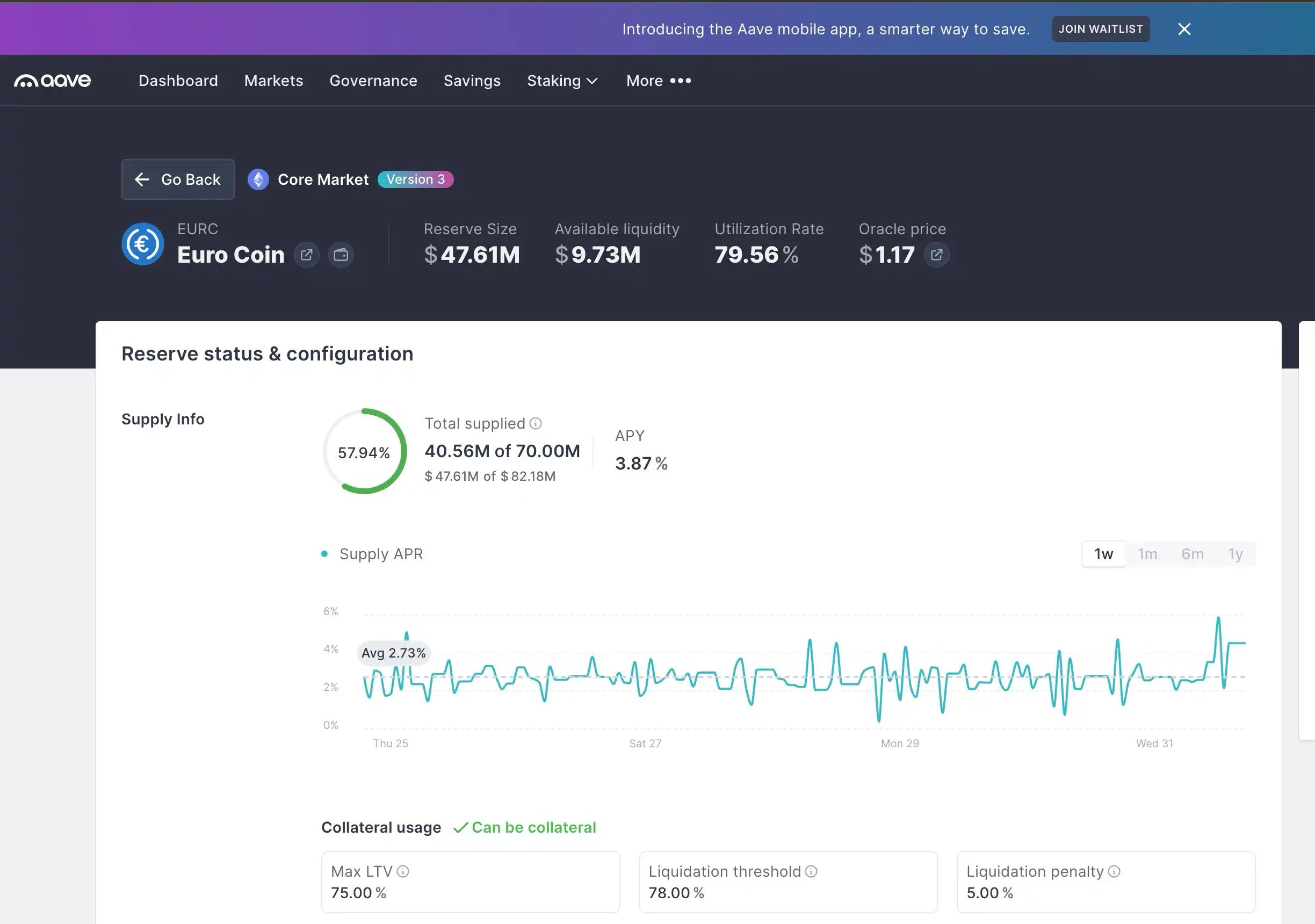The height and width of the screenshot is (924, 1315).
Task: Click the Euro Coin token logo
Action: [x=142, y=244]
